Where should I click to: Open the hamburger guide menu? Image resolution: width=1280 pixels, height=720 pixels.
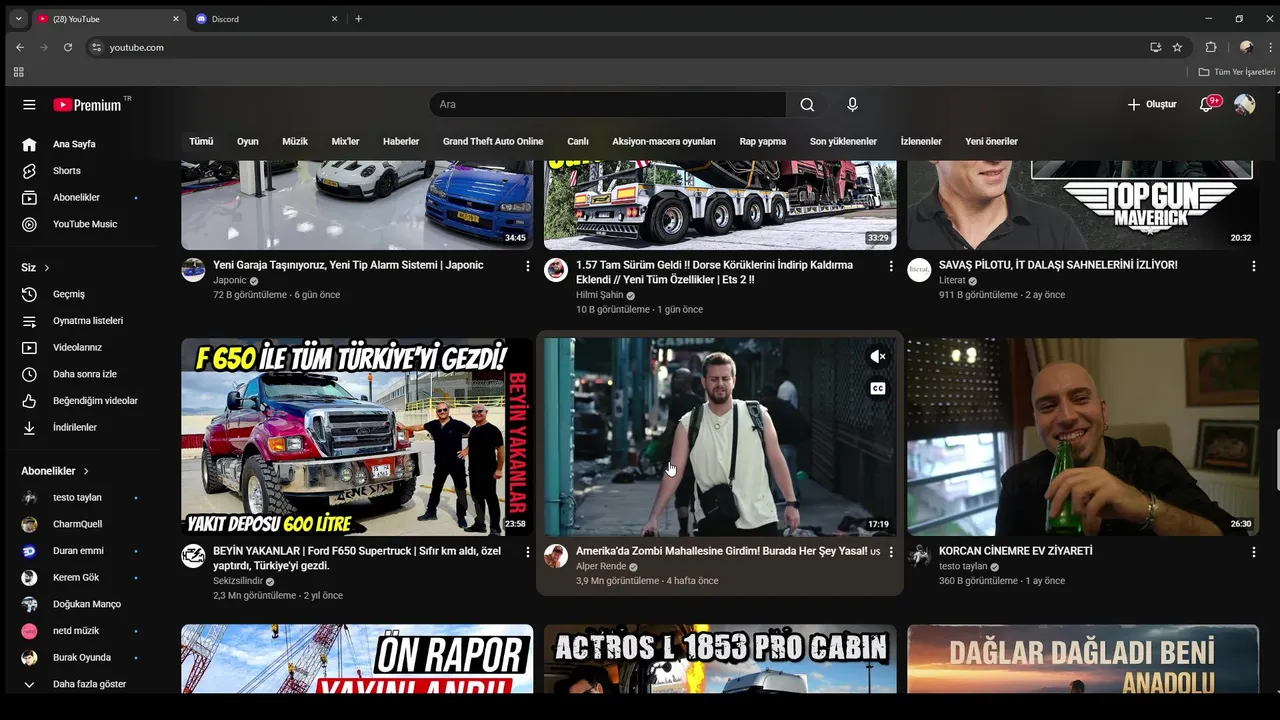click(29, 104)
